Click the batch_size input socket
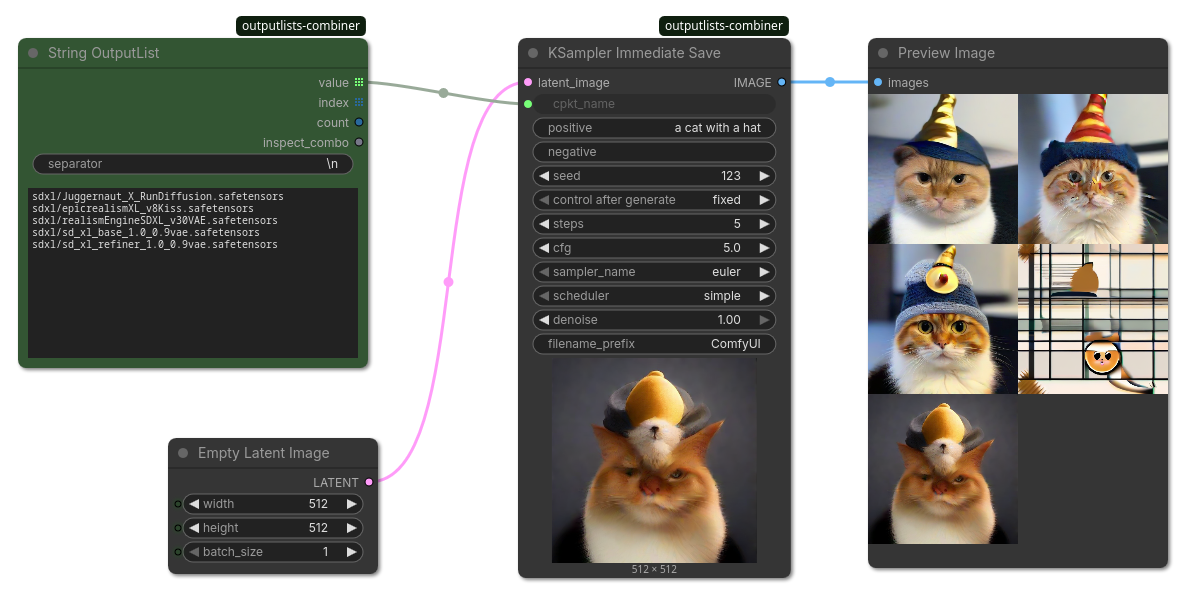Image resolution: width=1190 pixels, height=600 pixels. 178,552
